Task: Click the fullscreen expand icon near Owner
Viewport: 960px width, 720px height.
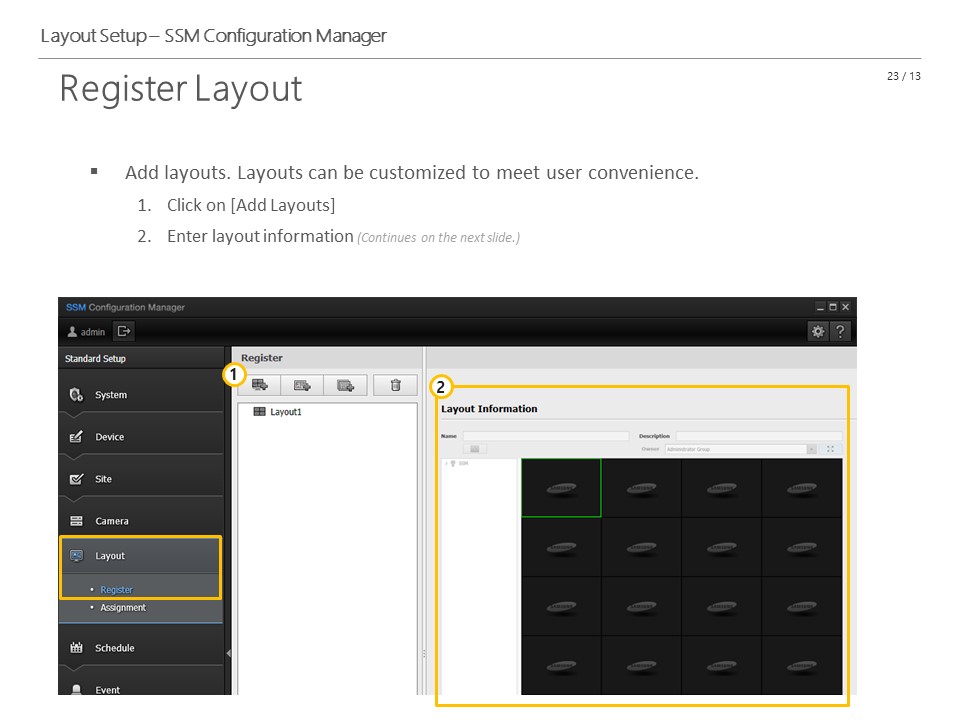Action: pos(830,449)
